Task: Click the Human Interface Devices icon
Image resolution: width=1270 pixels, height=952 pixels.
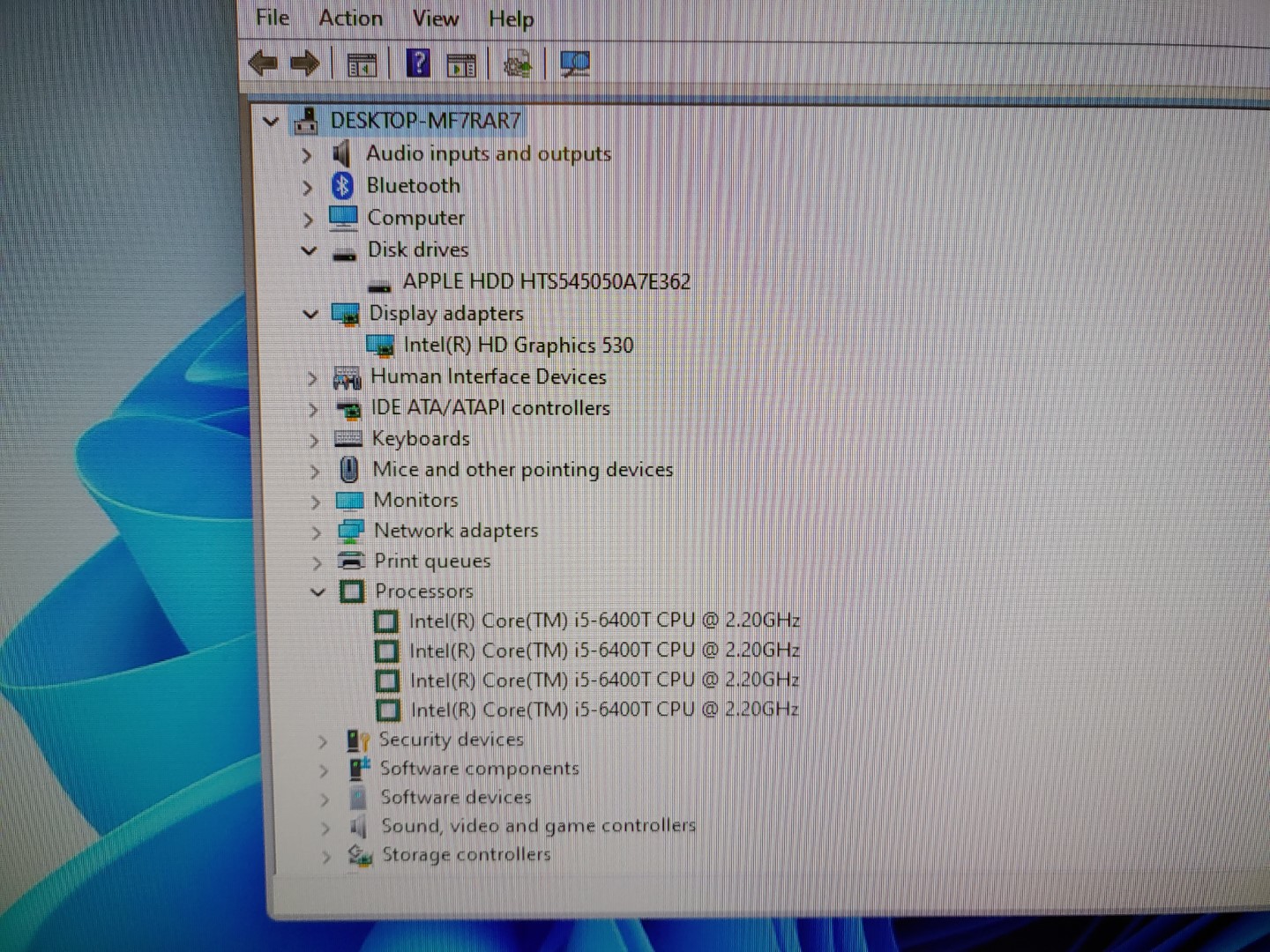Action: [347, 378]
